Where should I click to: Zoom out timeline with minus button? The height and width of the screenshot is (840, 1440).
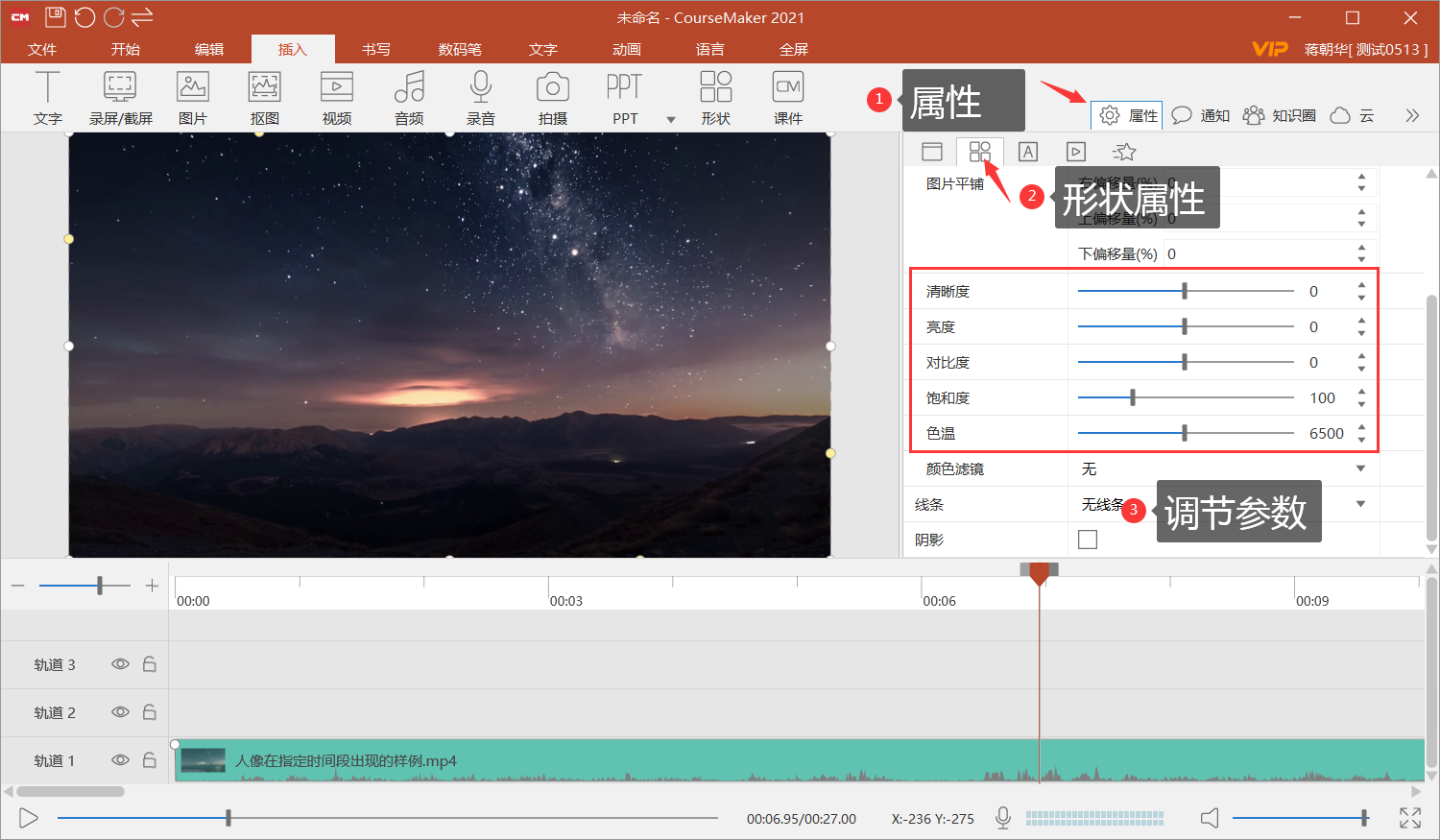18,586
